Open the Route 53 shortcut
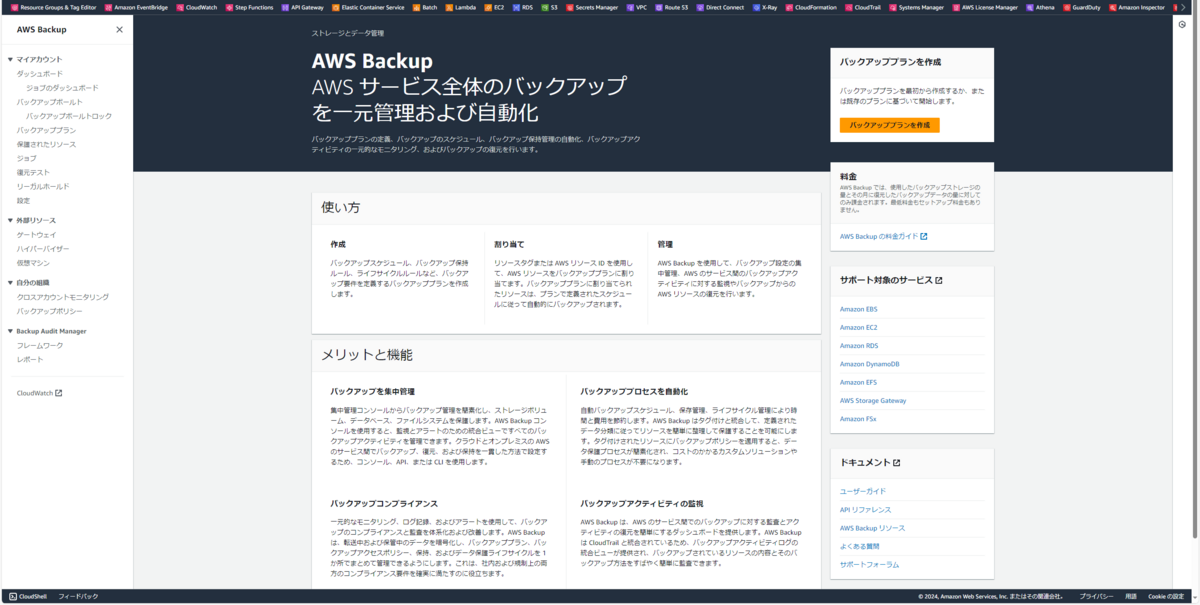The image size is (1200, 605). point(672,7)
